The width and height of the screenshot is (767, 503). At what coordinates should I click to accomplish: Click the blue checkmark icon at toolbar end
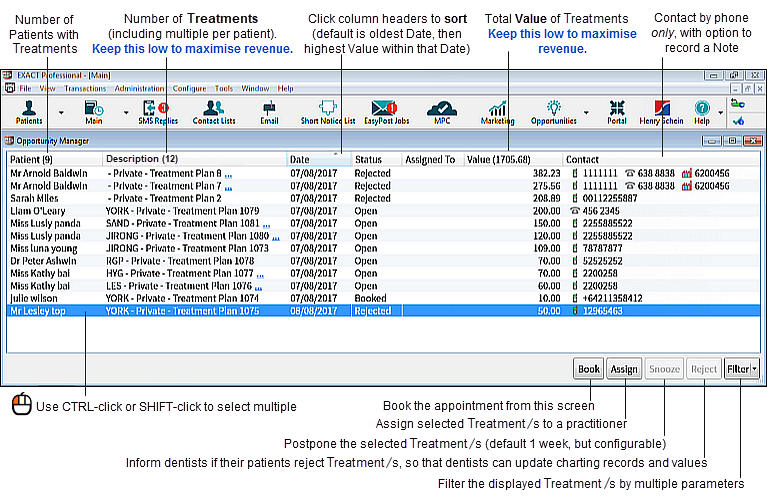(x=739, y=120)
